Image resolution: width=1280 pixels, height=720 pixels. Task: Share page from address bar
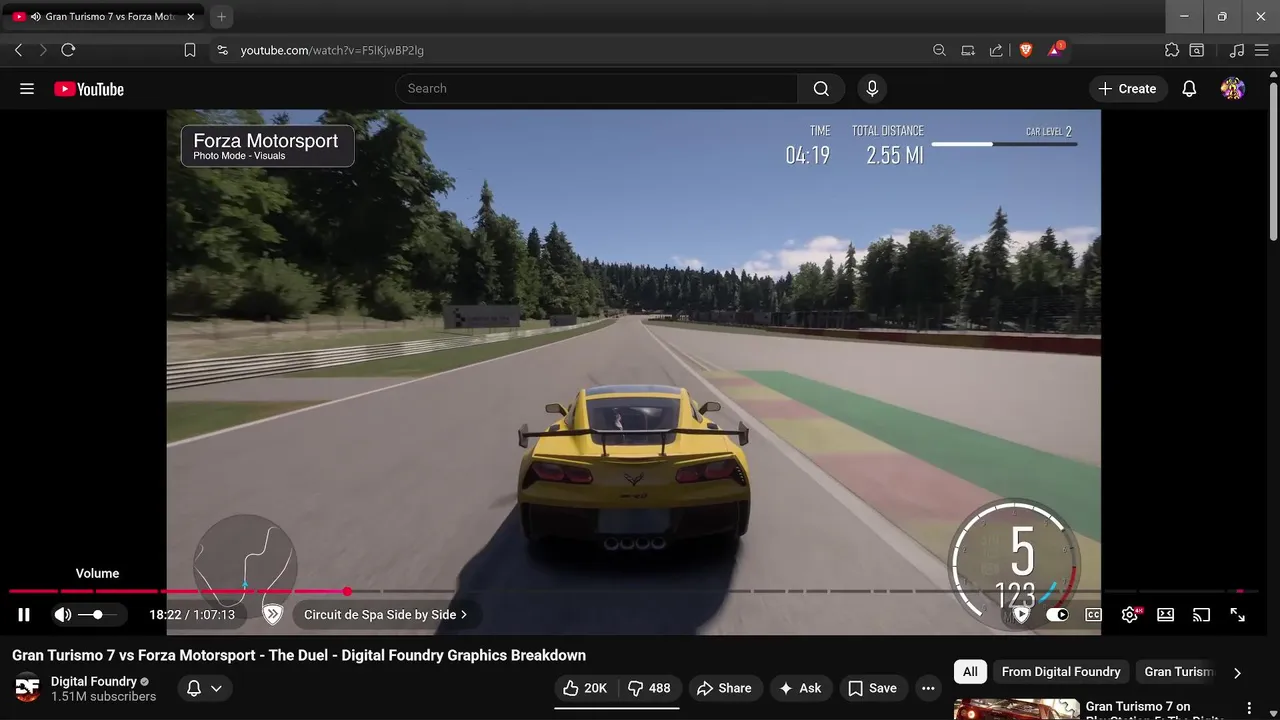[996, 50]
